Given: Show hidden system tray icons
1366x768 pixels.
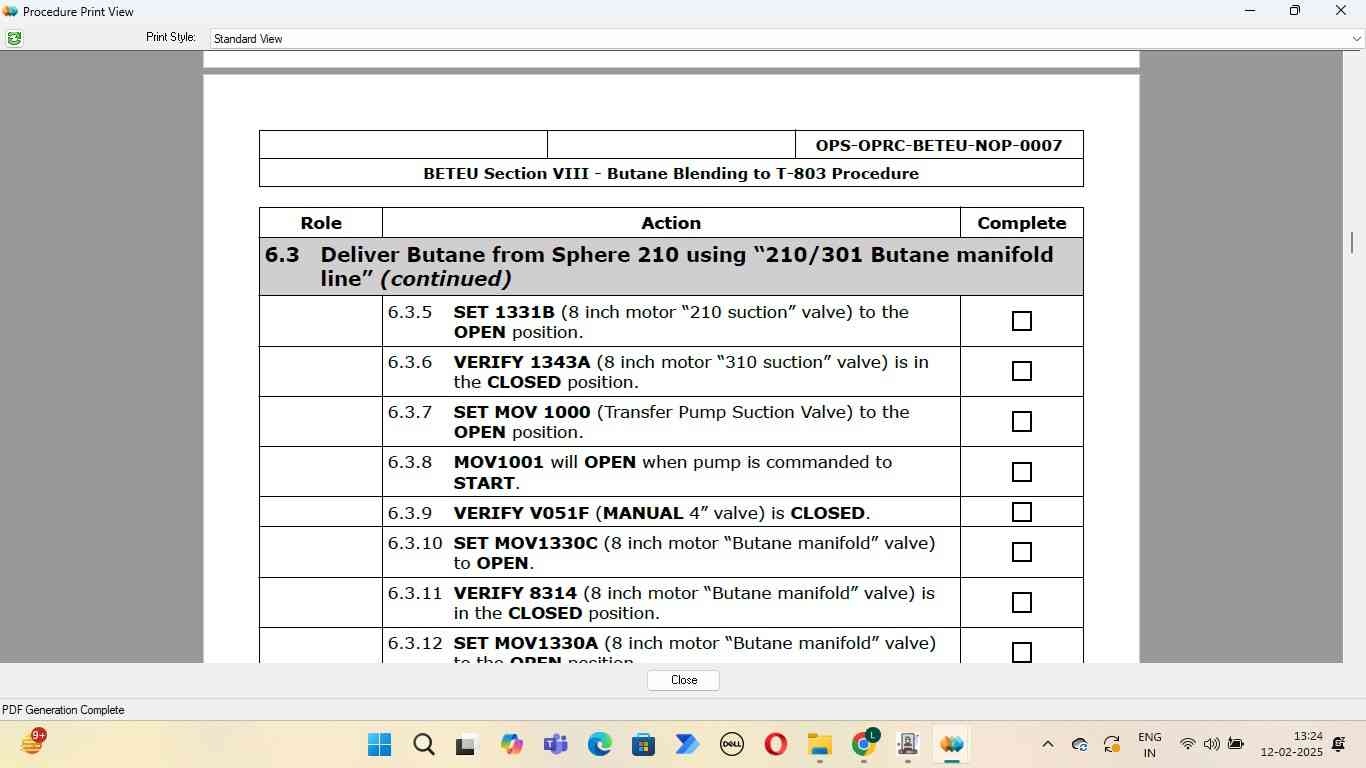Looking at the screenshot, I should point(1048,744).
